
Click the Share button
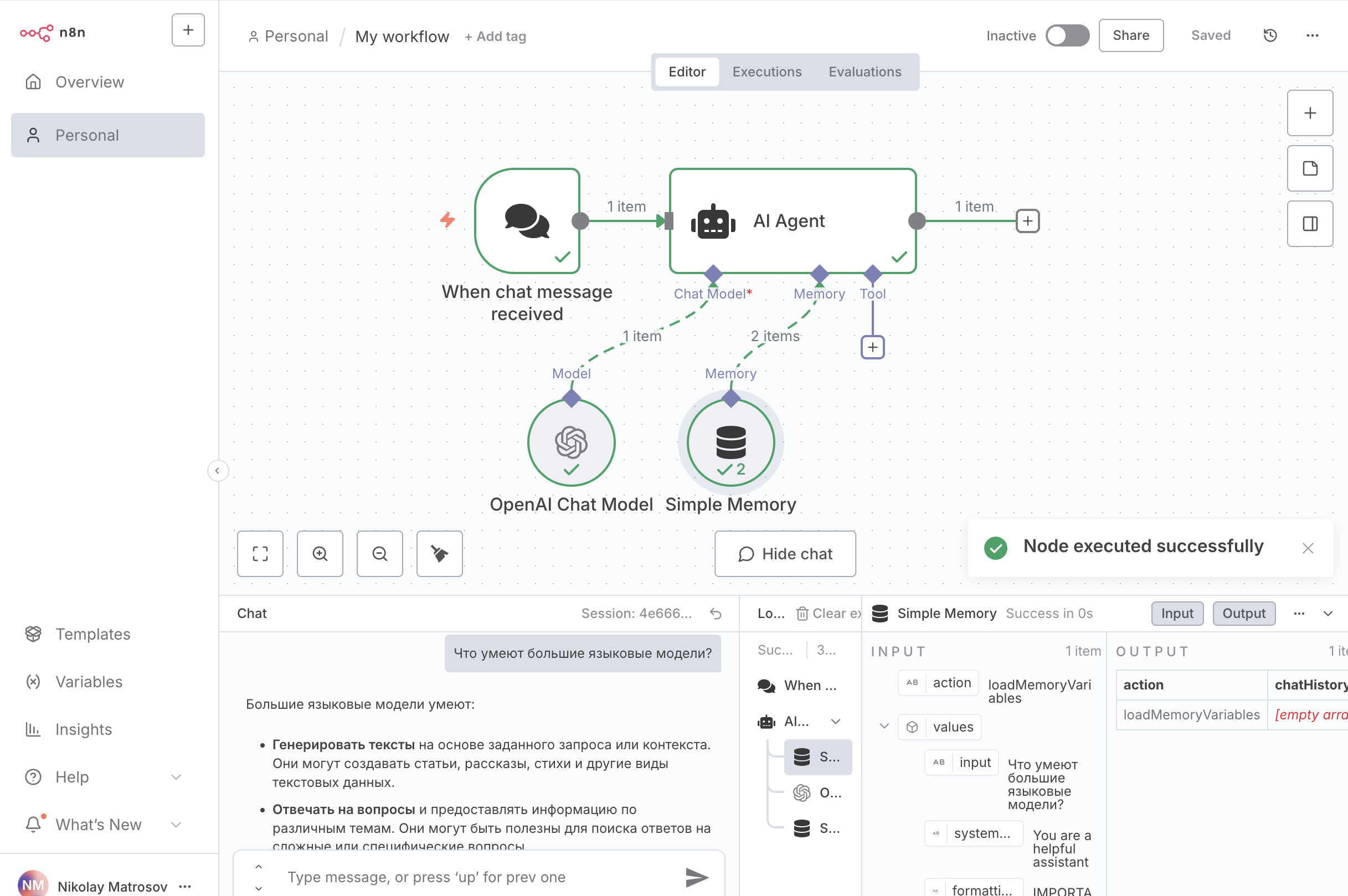click(1131, 35)
